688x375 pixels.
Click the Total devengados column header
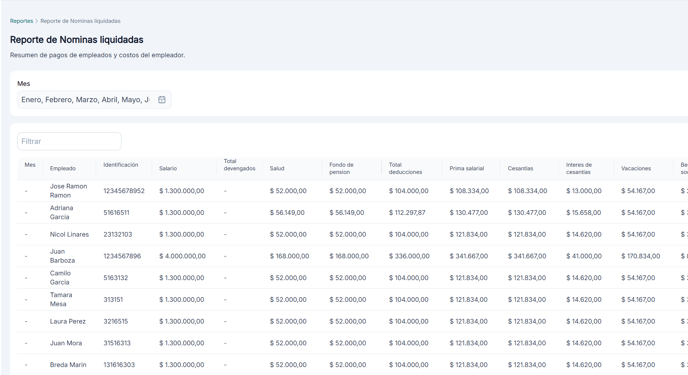click(240, 165)
